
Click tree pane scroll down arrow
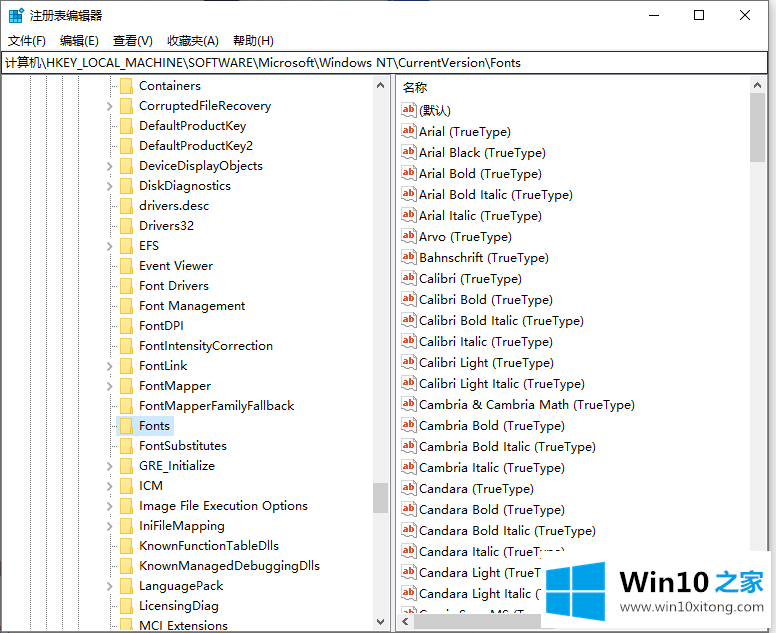pos(380,622)
